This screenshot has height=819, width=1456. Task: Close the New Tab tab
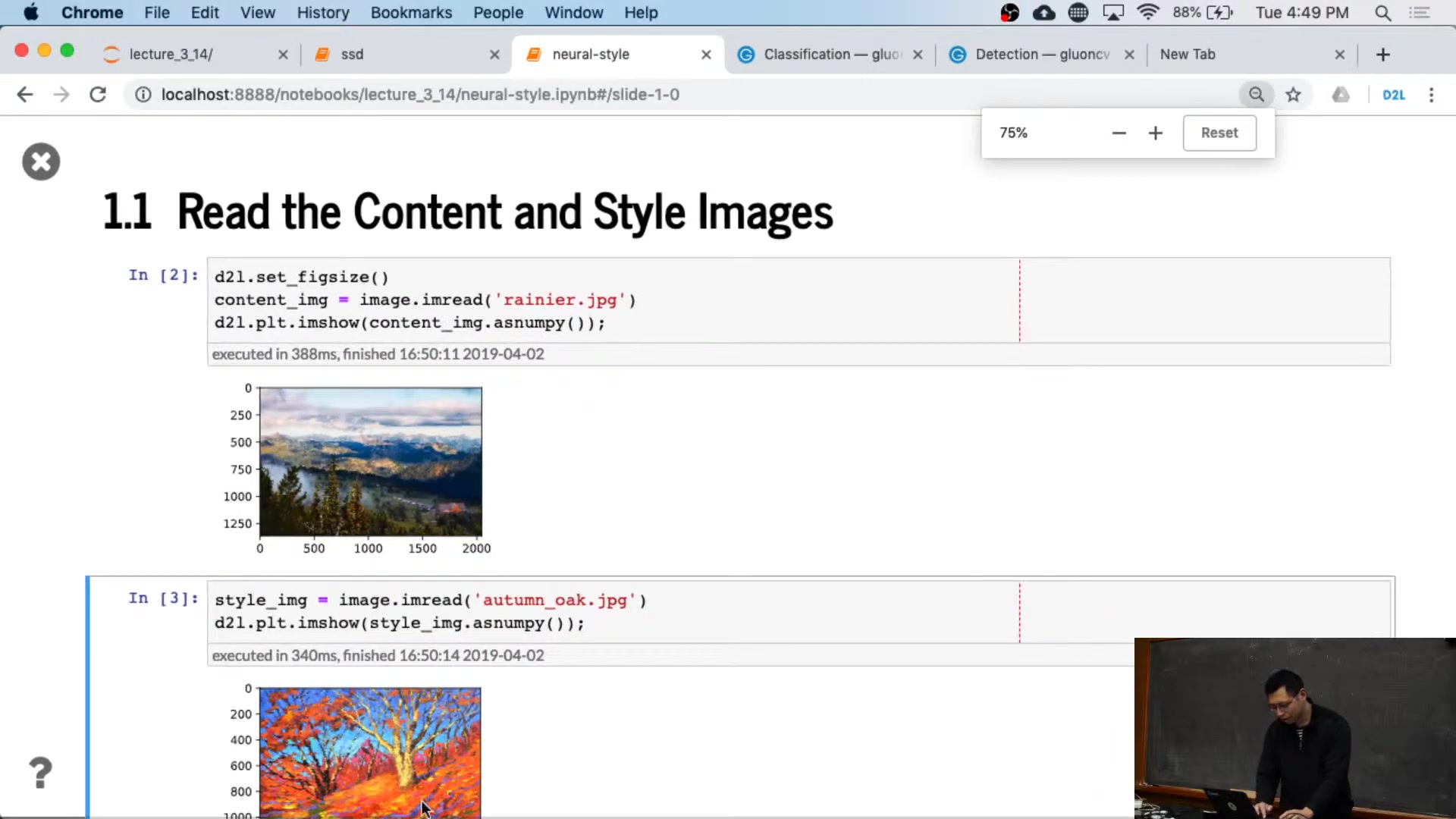(x=1340, y=55)
